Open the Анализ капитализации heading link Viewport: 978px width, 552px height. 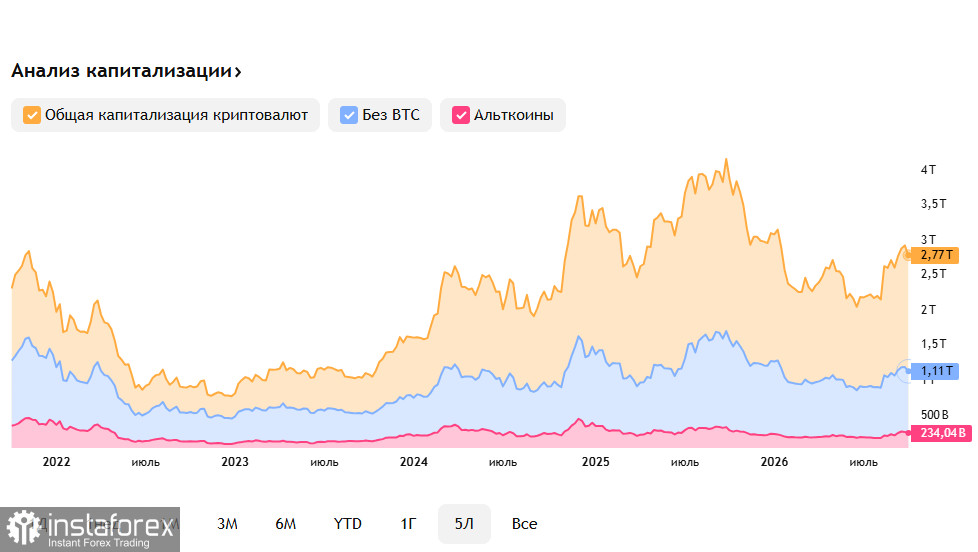122,71
